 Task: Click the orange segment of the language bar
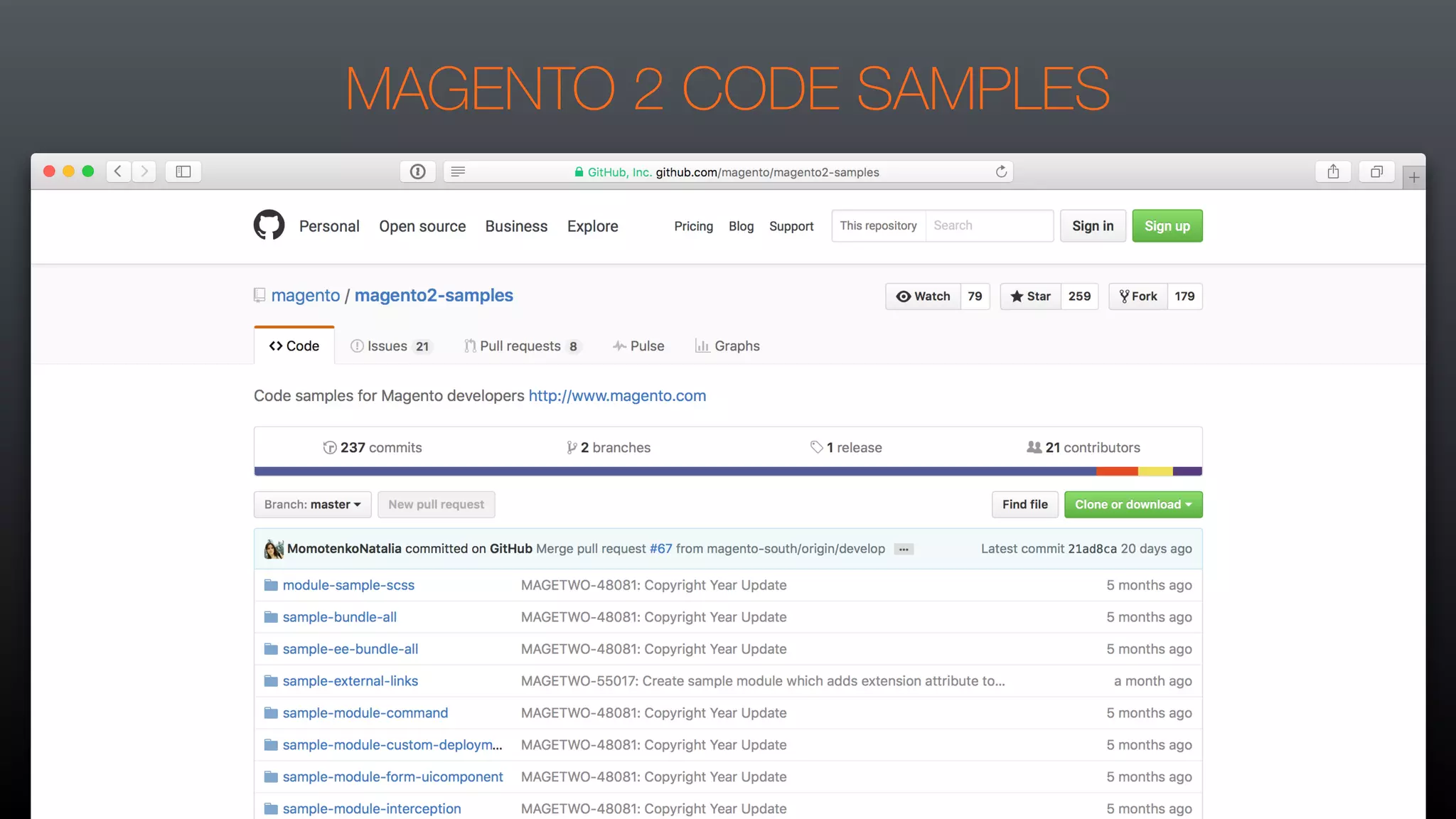[x=1117, y=471]
